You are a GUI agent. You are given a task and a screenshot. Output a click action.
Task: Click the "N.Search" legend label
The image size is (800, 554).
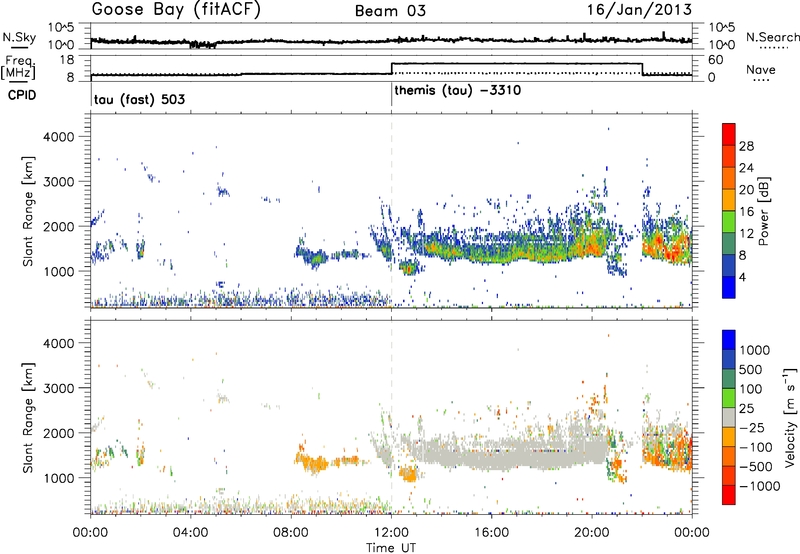772,37
